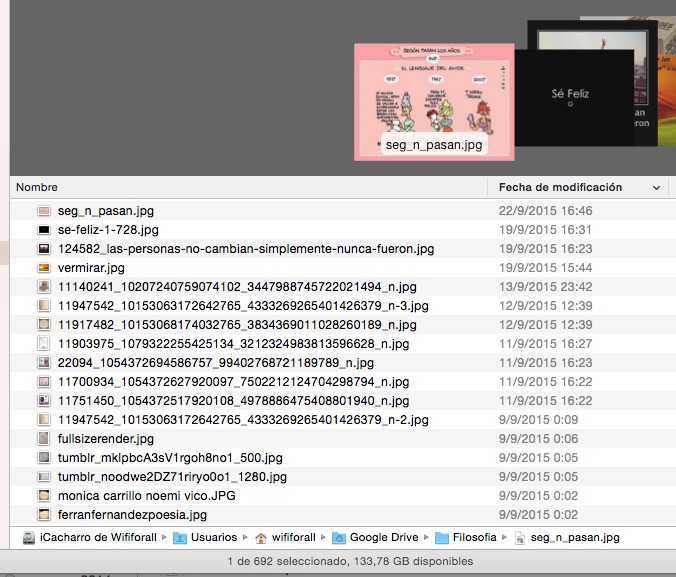The height and width of the screenshot is (577, 676).
Task: Select tumblr_mklpbcA3sV1rgoh8no1_500.jpg file
Action: click(170, 457)
